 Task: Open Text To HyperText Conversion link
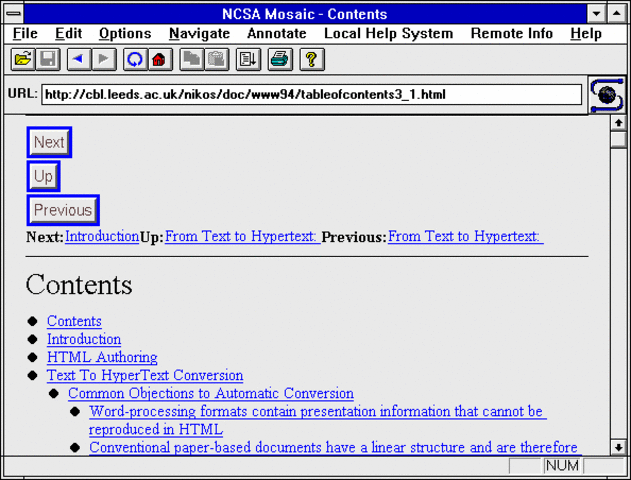(145, 375)
